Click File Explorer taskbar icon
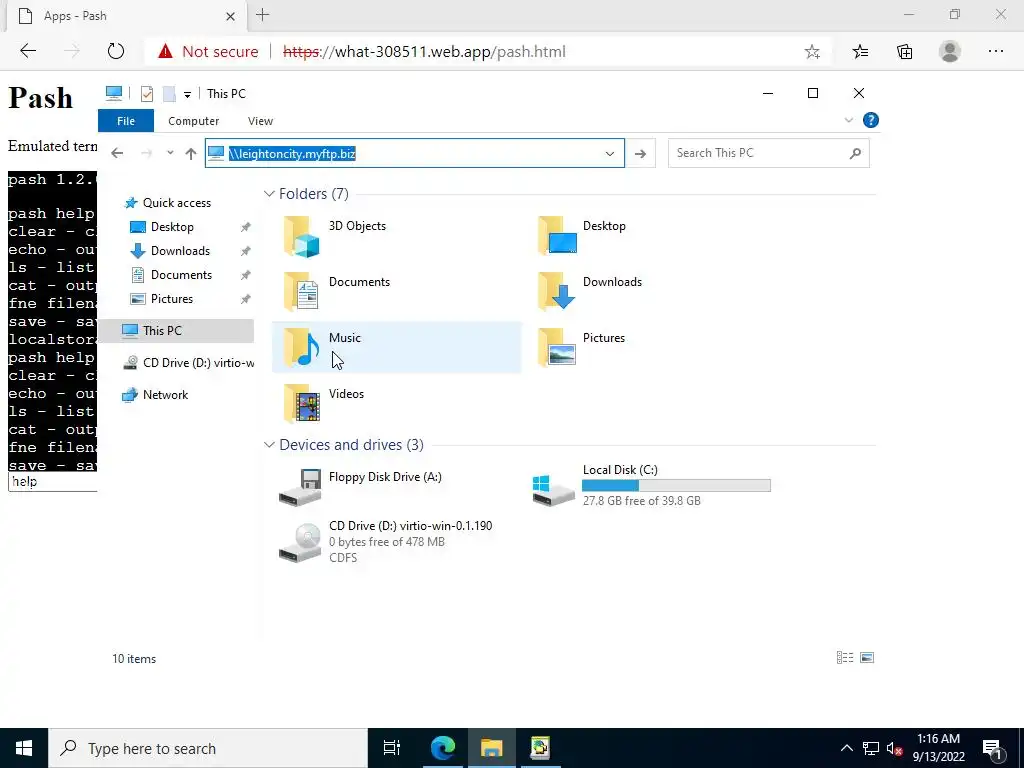The width and height of the screenshot is (1024, 768). pos(491,748)
